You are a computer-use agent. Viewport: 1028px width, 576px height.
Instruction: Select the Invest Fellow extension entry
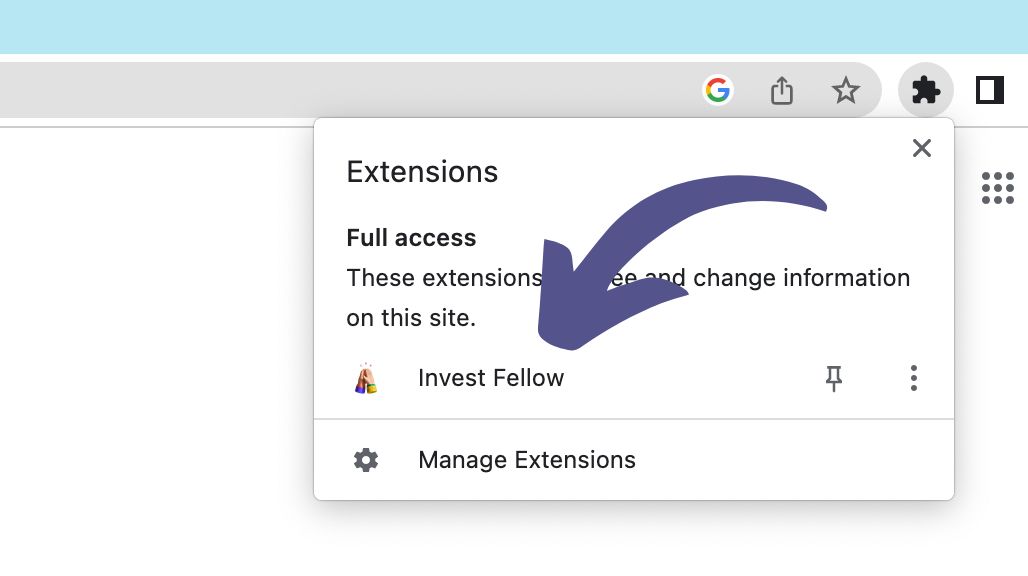pos(491,378)
